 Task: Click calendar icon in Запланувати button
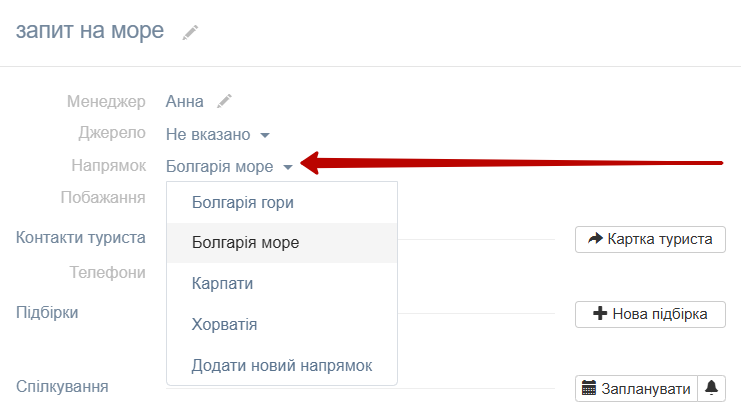589,388
